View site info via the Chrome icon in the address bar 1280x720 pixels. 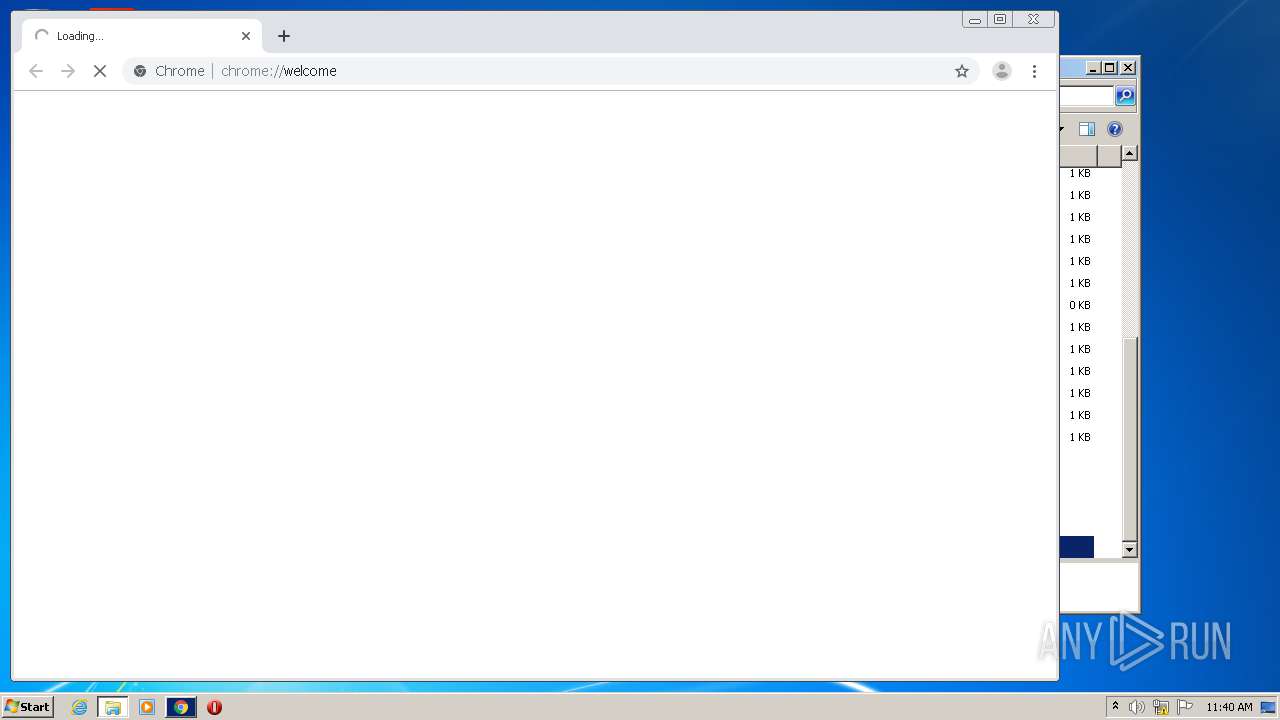click(140, 71)
